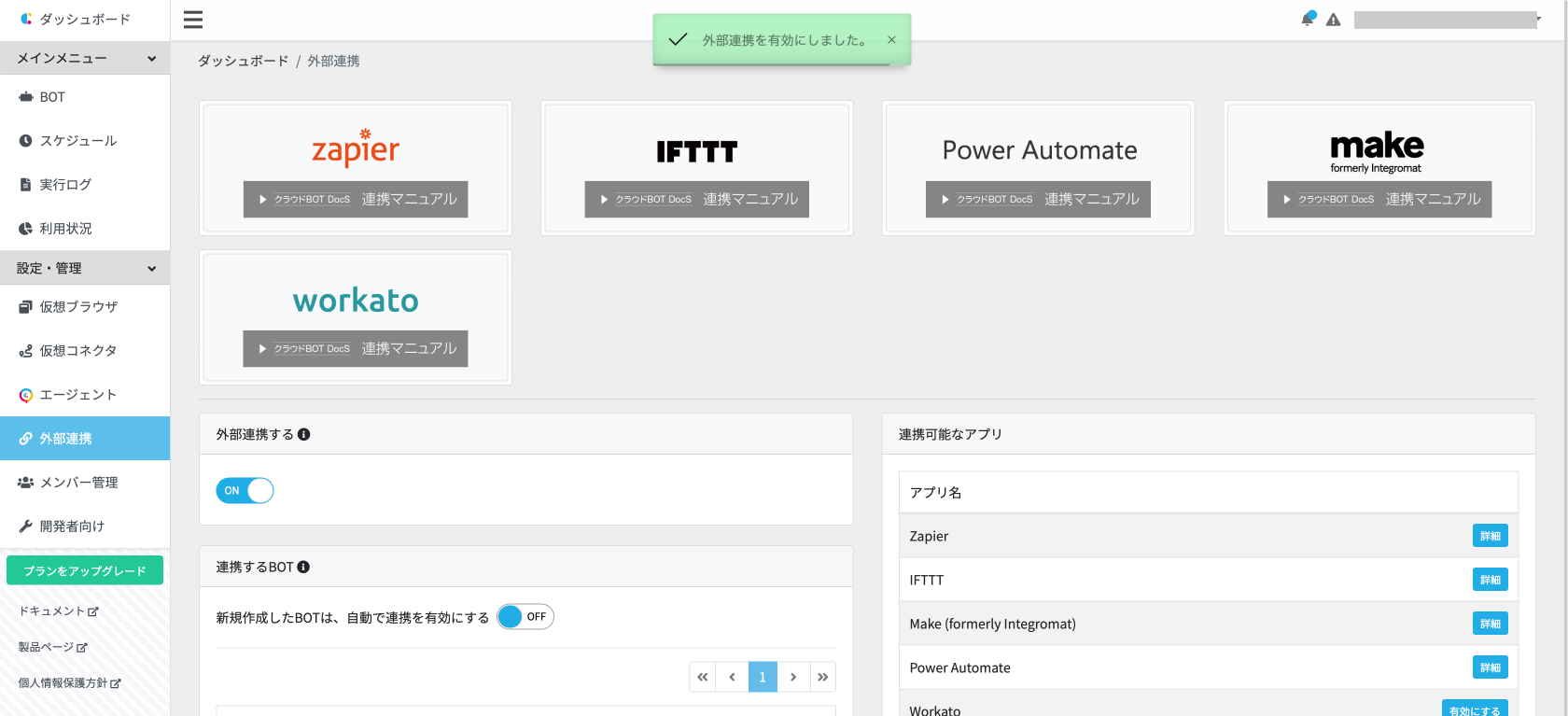
Task: Go to the first page of BOT list
Action: click(703, 677)
